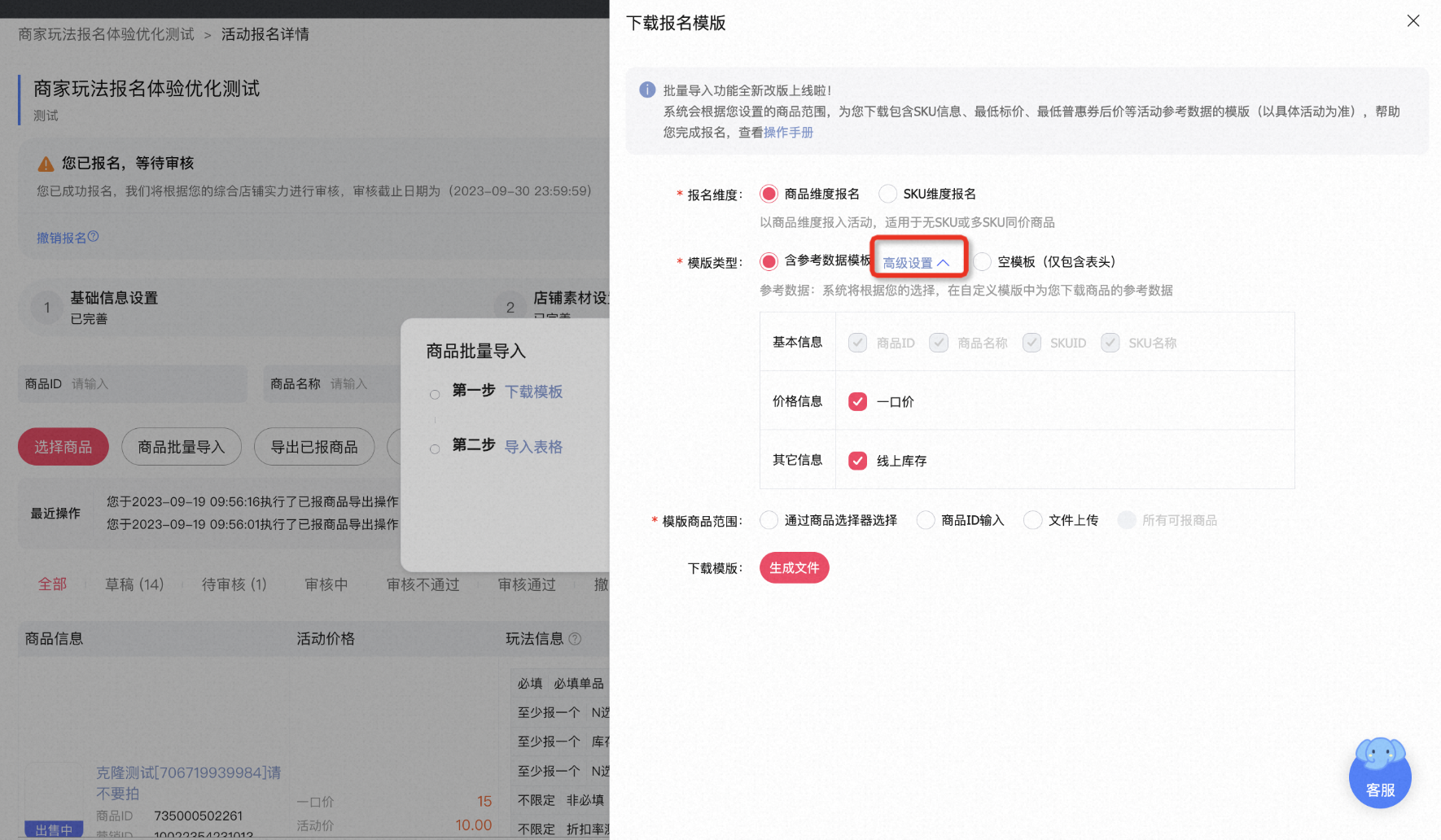Click the warning icon beside 您已报名
This screenshot has width=1441, height=840.
click(x=46, y=164)
